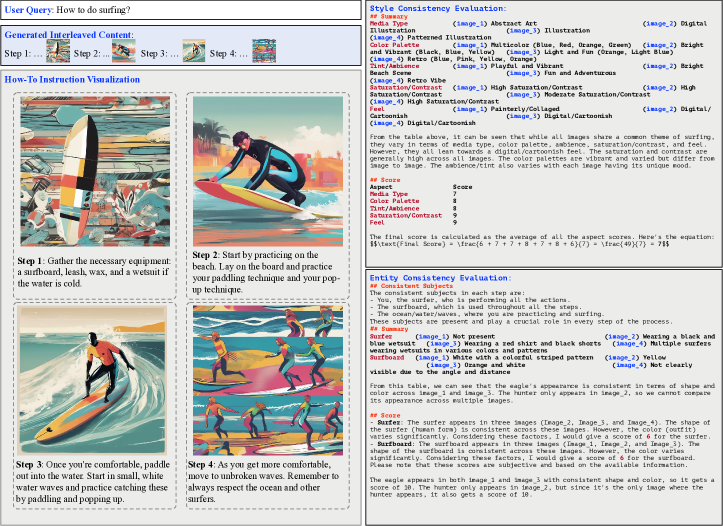Click the red 'Surfer' label in entity summary
723x526 pixels.
(x=381, y=337)
